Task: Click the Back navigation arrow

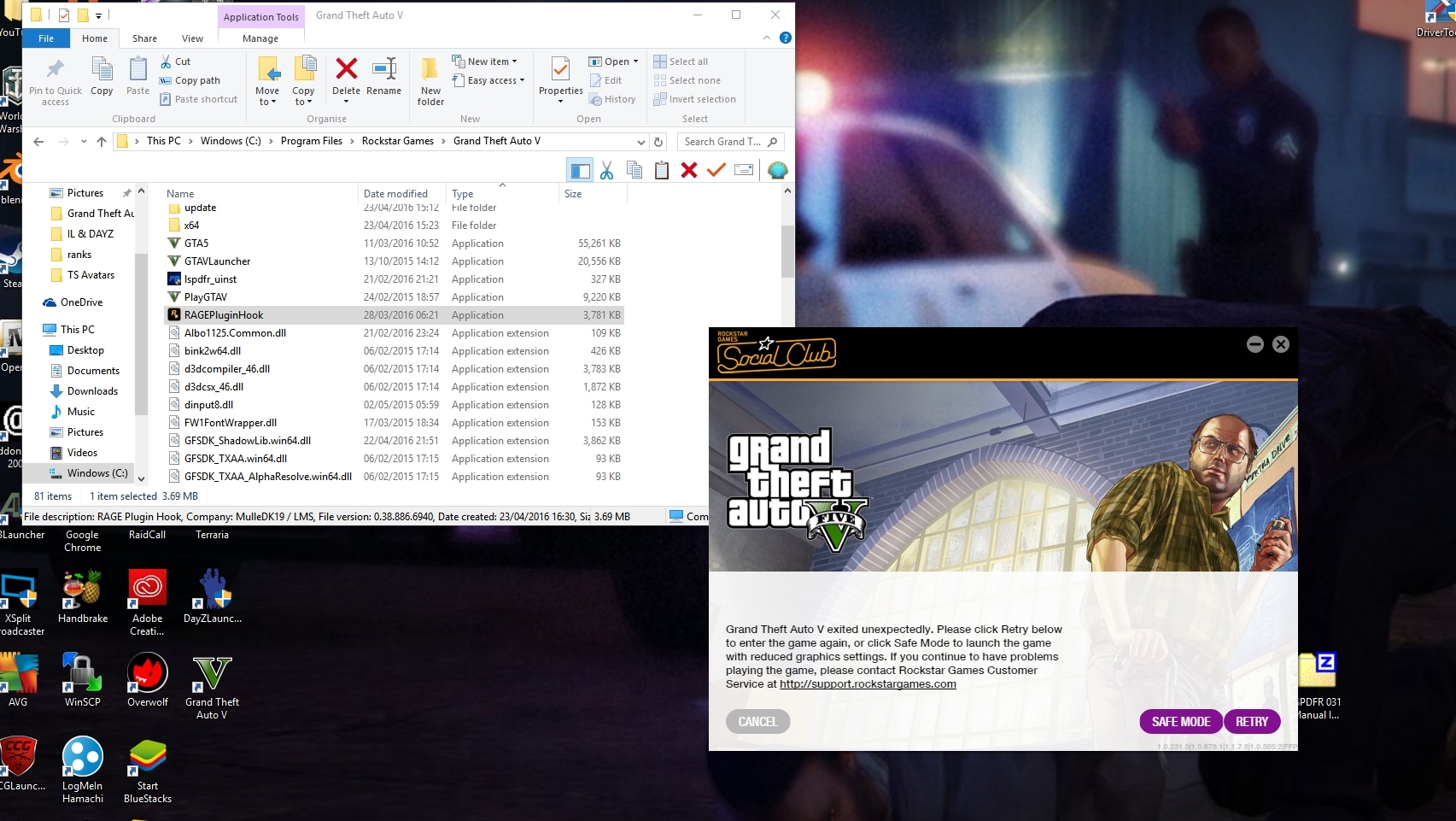Action: click(x=38, y=142)
